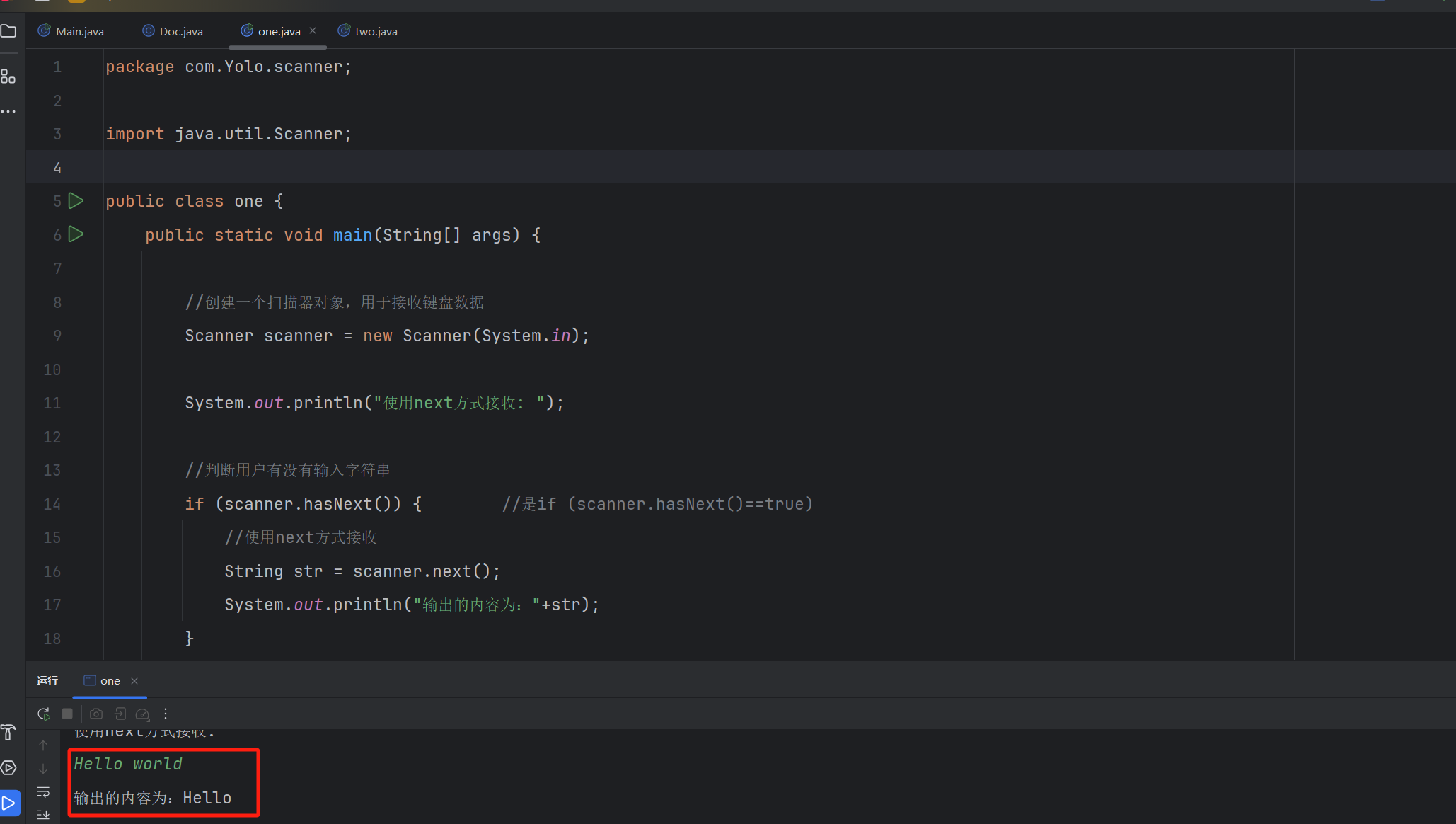Close the one.java editor tab

(x=313, y=30)
